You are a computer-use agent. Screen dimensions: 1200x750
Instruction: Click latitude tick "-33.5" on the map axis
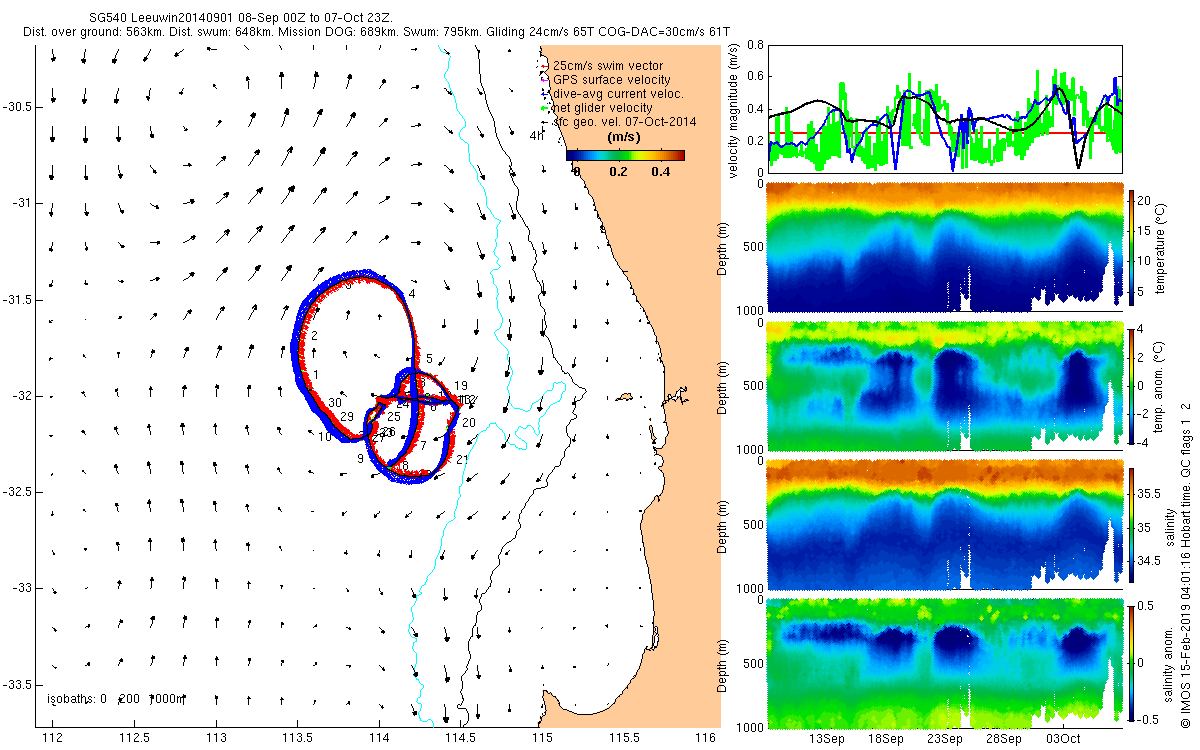point(19,686)
